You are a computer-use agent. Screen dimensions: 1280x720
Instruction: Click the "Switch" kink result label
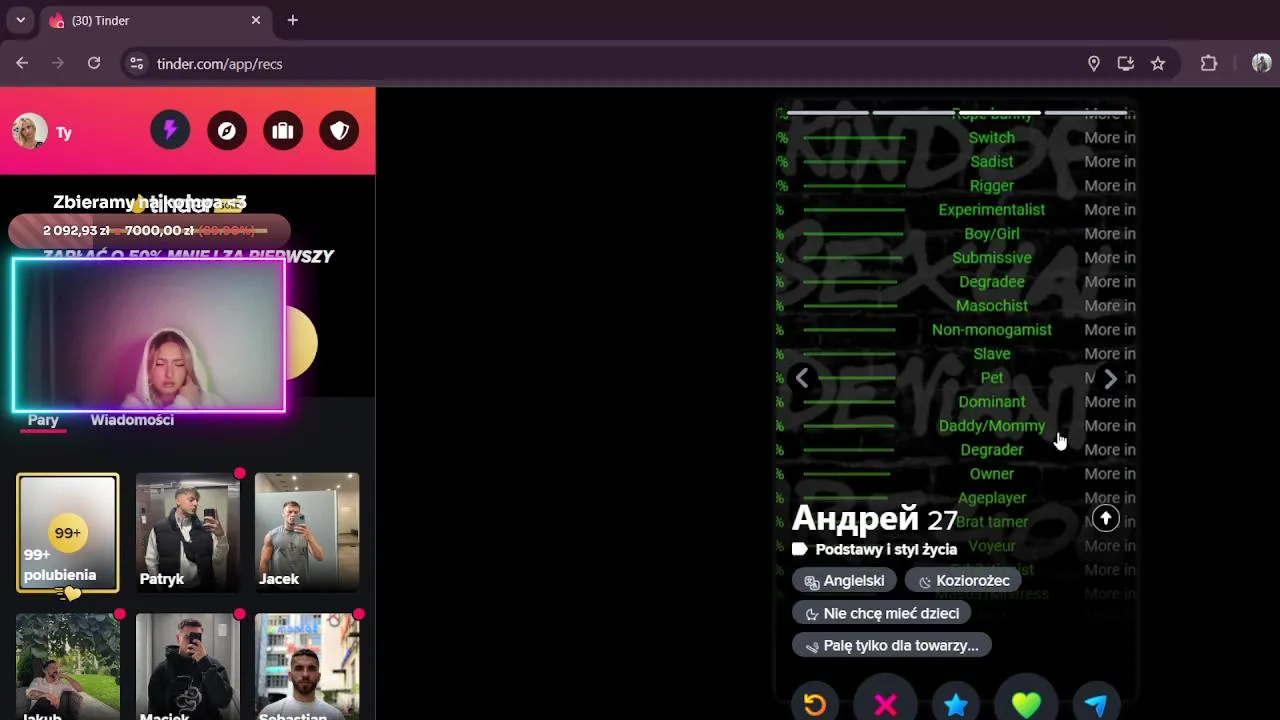[x=991, y=138]
